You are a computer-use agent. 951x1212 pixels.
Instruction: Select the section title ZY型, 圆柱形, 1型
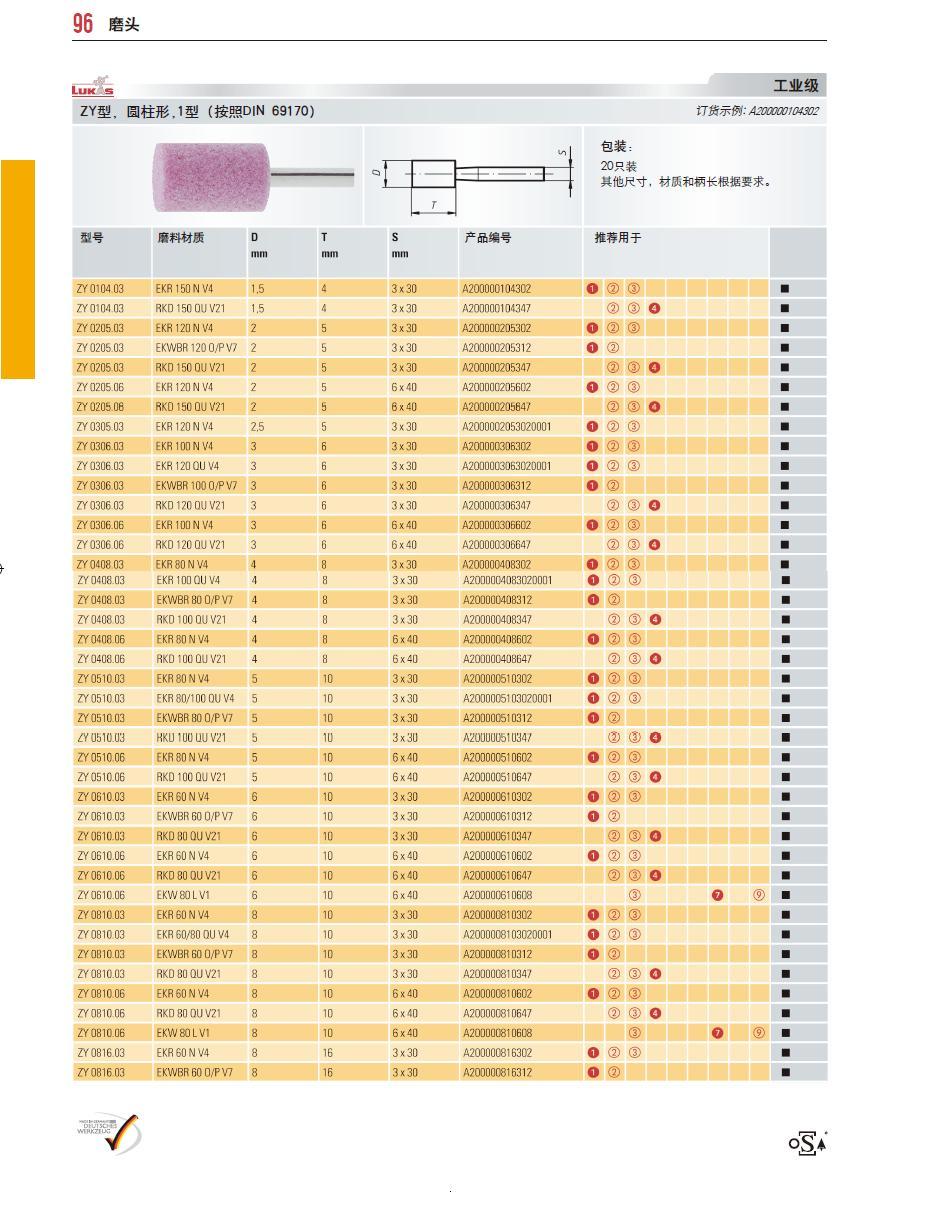point(197,111)
